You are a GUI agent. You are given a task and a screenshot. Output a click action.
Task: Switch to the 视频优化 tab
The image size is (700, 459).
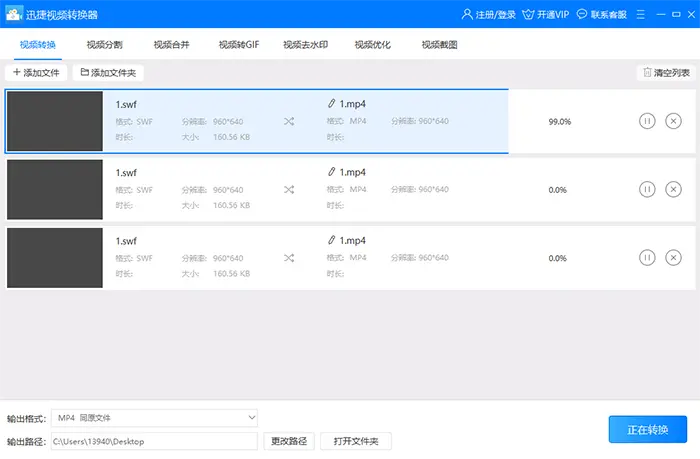tap(373, 45)
